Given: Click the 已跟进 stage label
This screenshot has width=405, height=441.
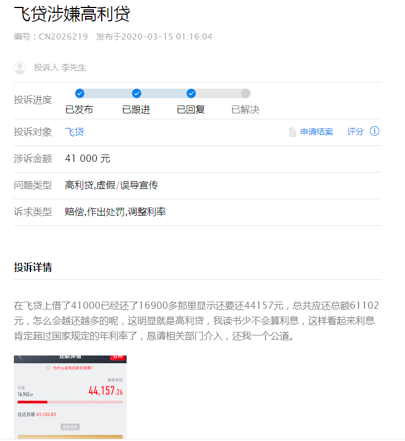Looking at the screenshot, I should [x=136, y=110].
